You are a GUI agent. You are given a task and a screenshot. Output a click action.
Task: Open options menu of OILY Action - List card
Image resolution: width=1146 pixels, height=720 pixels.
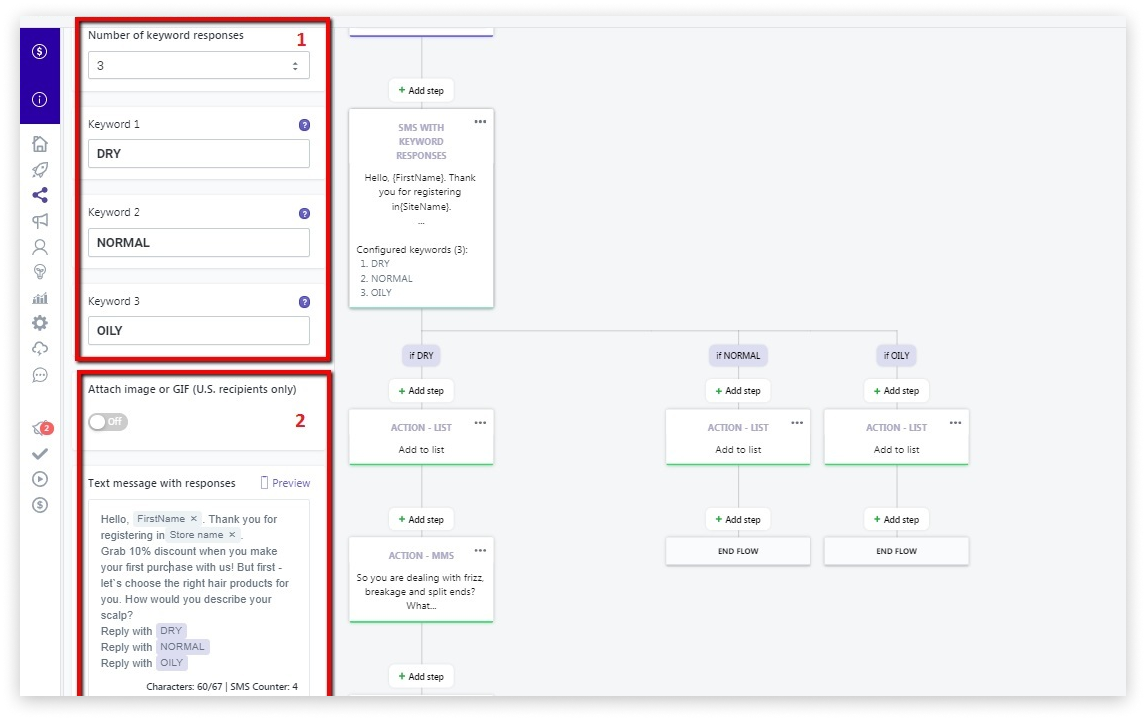pyautogui.click(x=955, y=422)
